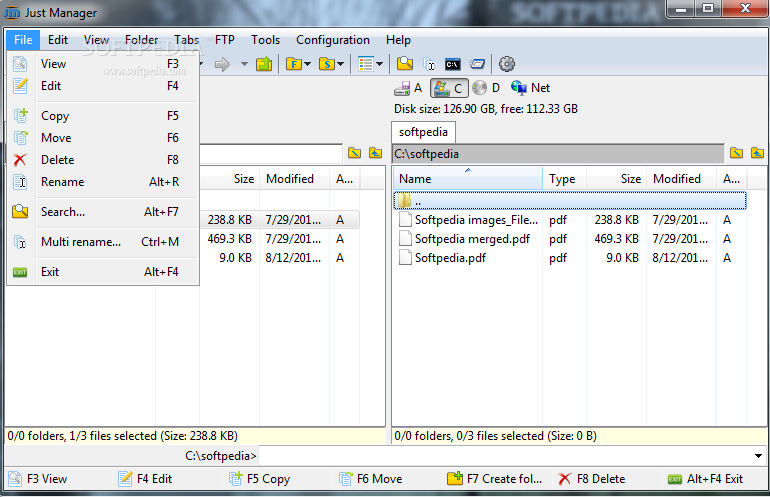Click parent folder icon of right panel
770x497 pixels.
pos(757,153)
